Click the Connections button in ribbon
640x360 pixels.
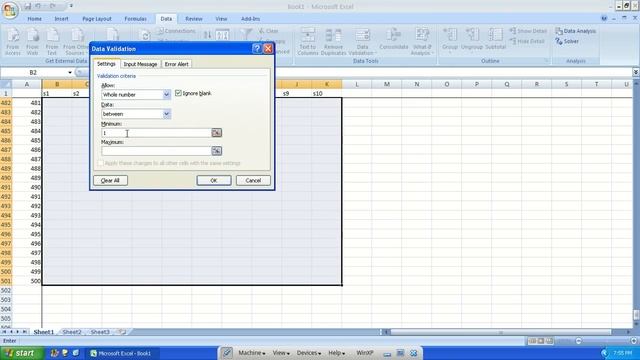[176, 31]
